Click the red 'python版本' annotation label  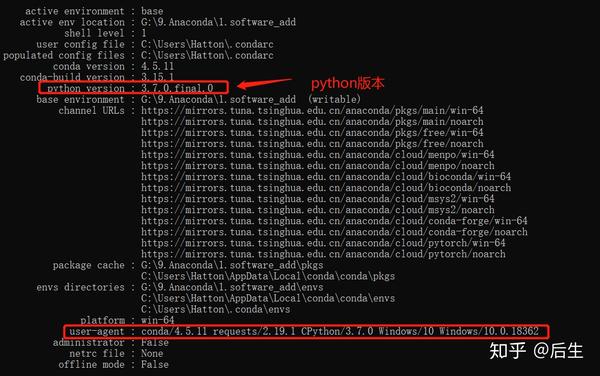tap(347, 83)
